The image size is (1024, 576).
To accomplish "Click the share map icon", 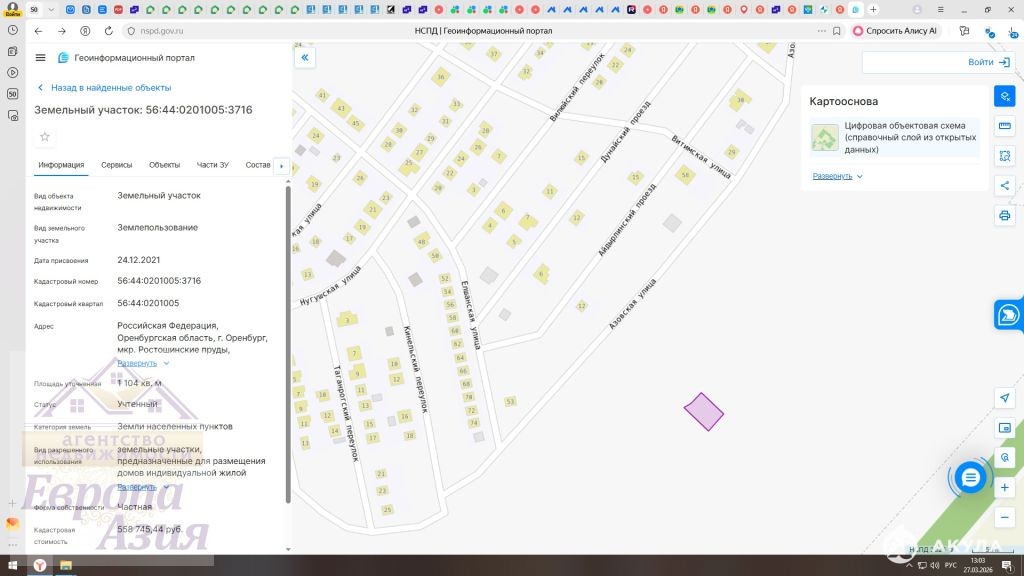I will (1005, 185).
